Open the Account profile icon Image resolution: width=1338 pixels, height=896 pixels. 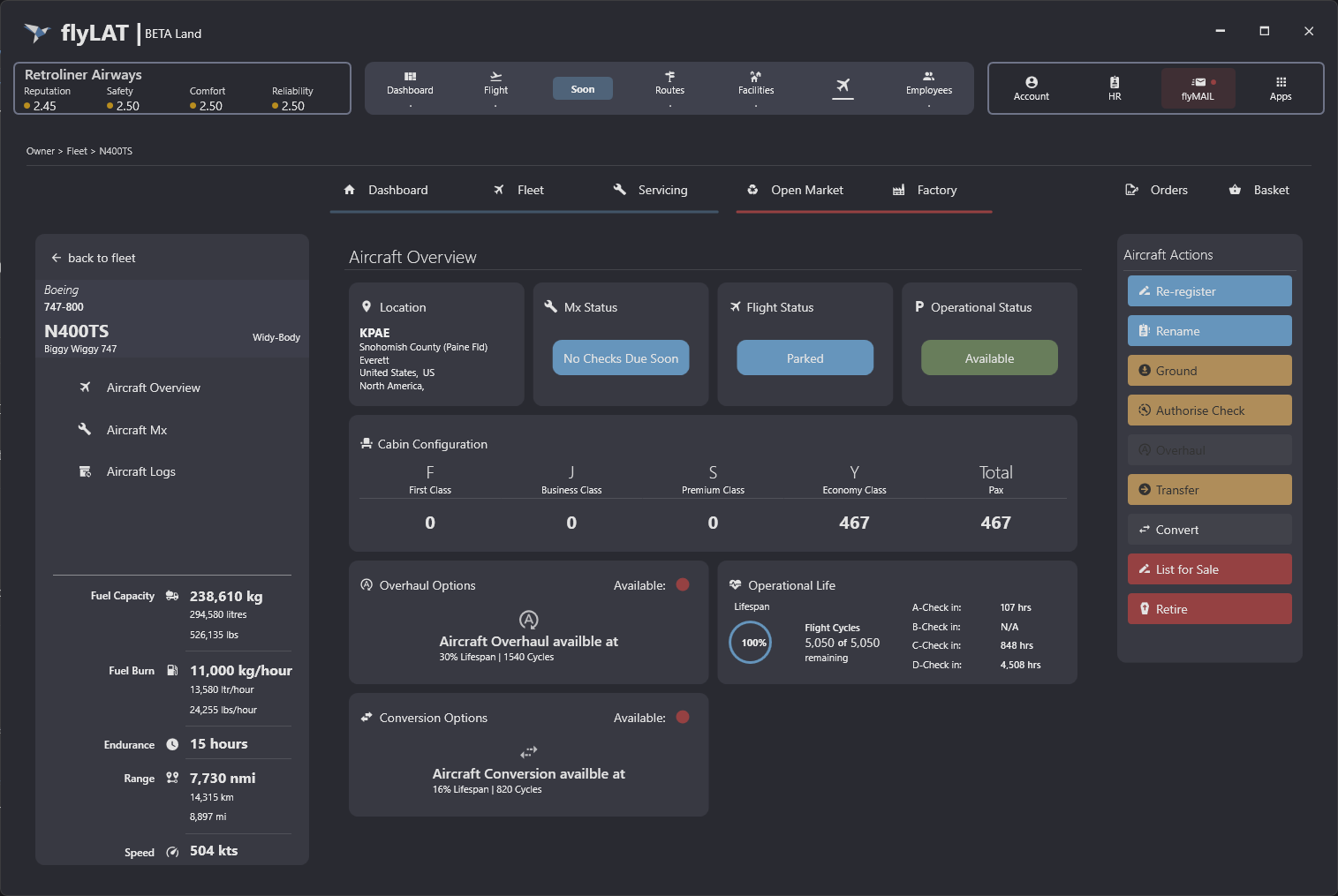(x=1032, y=82)
